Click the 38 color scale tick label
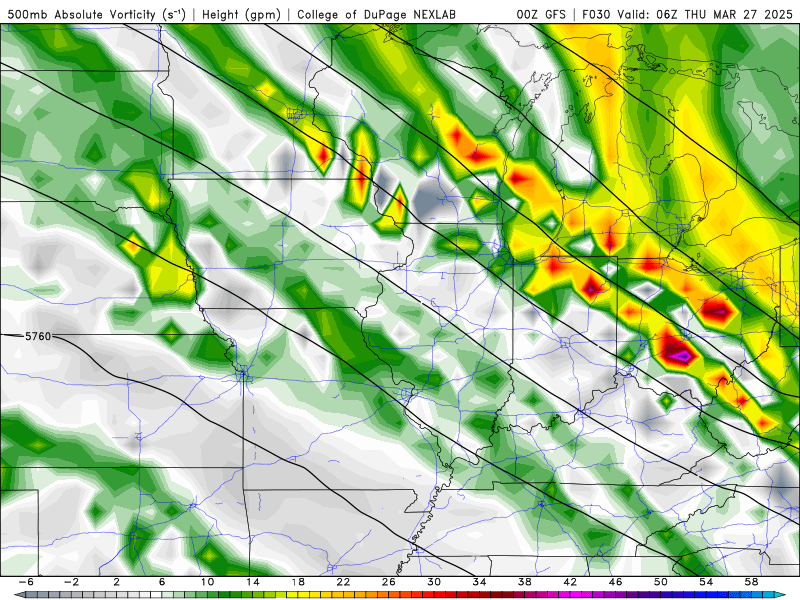The width and height of the screenshot is (800, 600). 524,582
